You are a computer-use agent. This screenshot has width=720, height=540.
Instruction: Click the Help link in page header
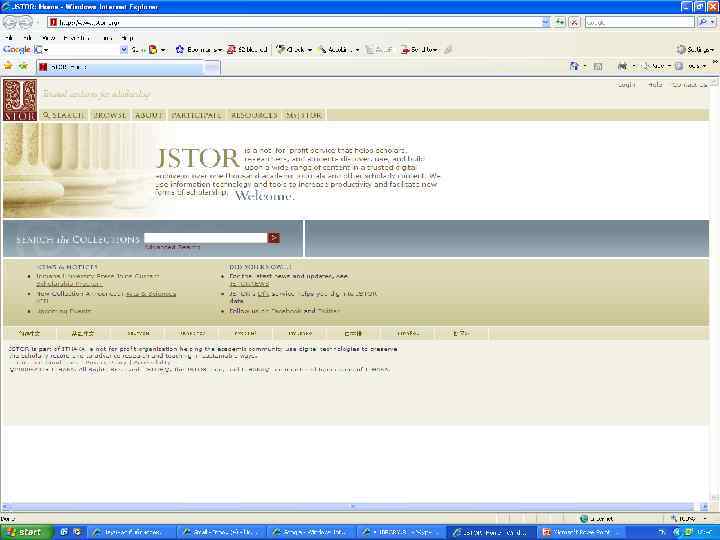point(655,84)
